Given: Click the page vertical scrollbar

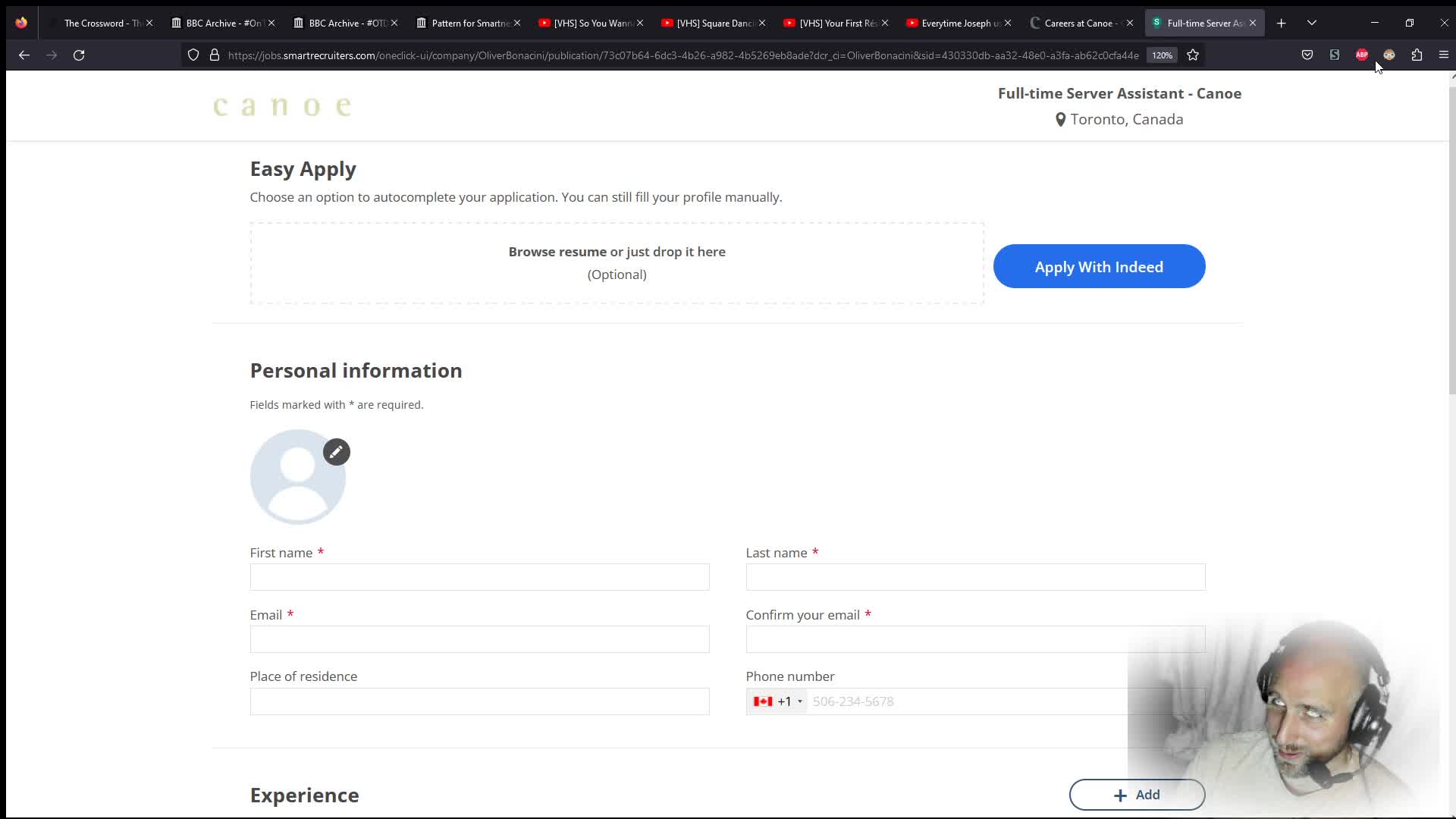Looking at the screenshot, I should click(x=1452, y=239).
